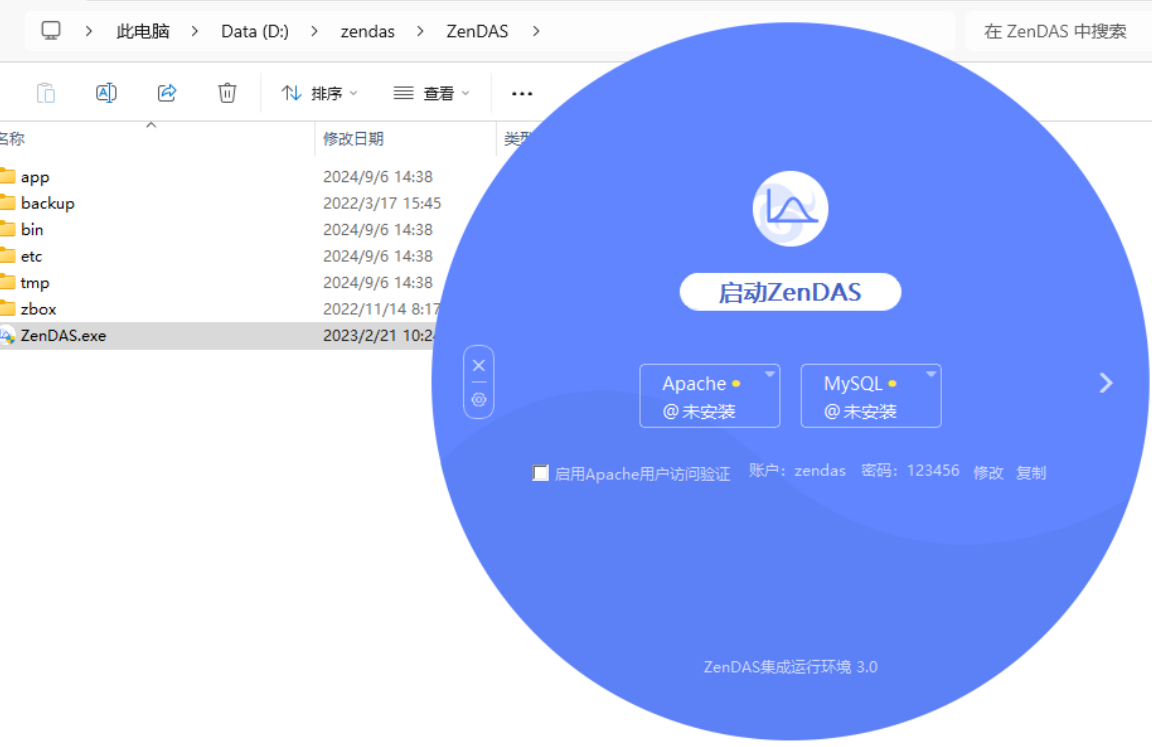Select the ZenDAS.exe file
This screenshot has height=747, width=1152.
click(63, 336)
